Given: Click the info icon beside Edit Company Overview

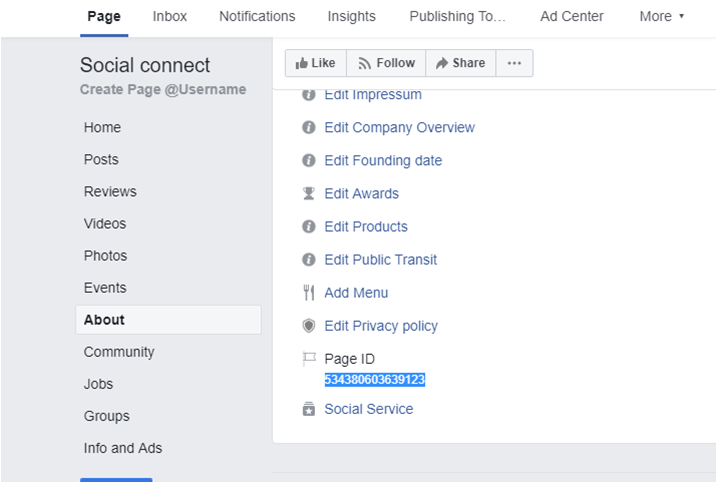Looking at the screenshot, I should click(309, 128).
